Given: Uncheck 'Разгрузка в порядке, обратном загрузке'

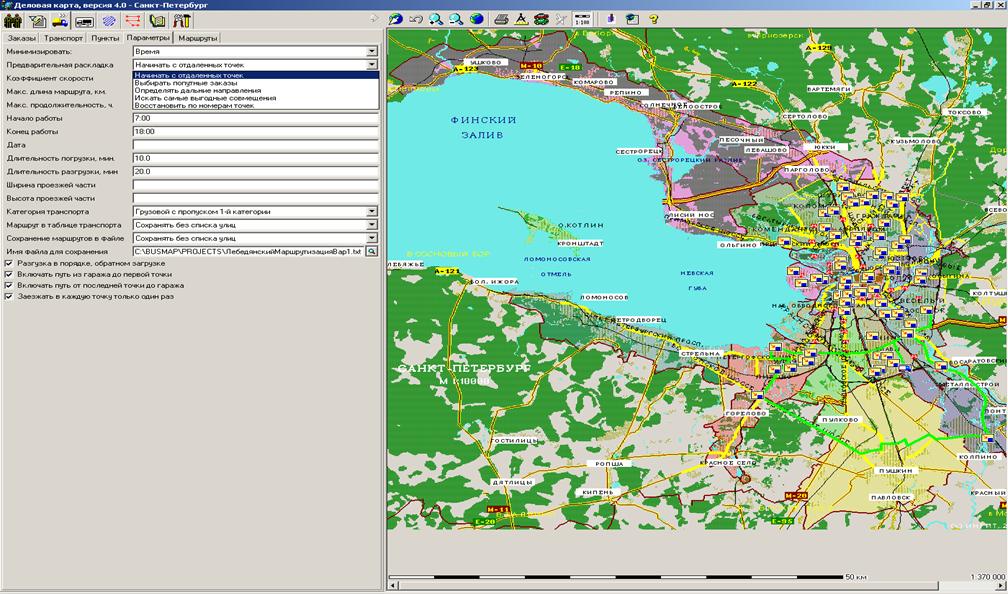Looking at the screenshot, I should (x=9, y=263).
